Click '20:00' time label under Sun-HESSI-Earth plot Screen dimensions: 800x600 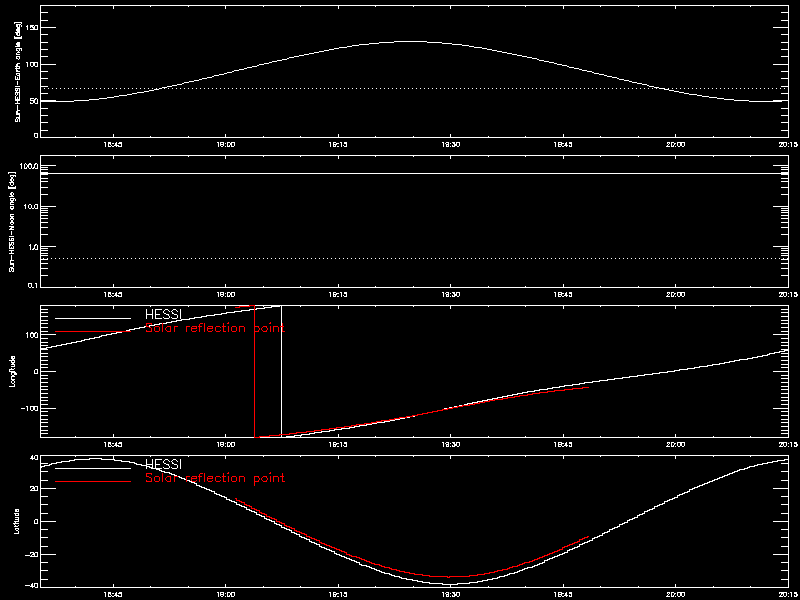coord(675,145)
